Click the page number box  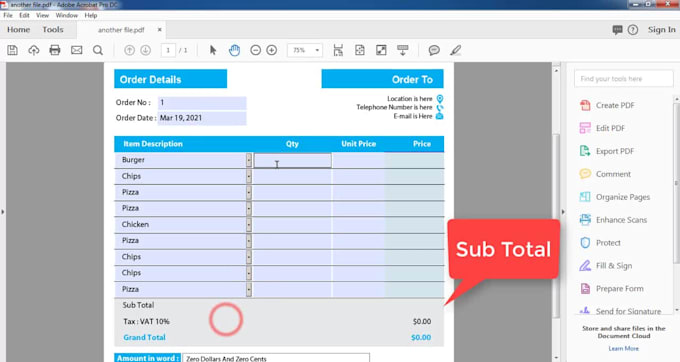pos(168,50)
